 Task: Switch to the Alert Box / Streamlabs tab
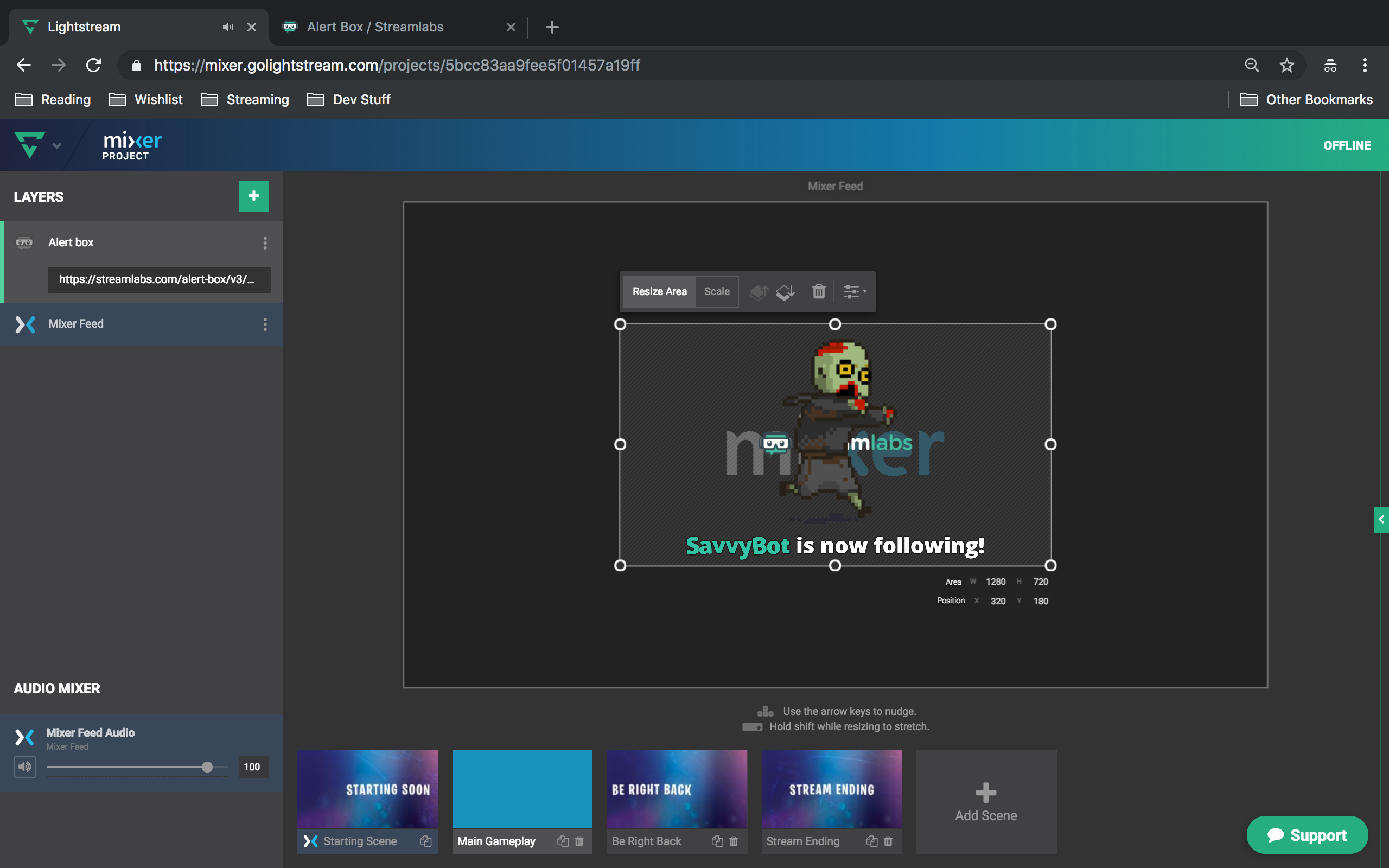point(375,27)
